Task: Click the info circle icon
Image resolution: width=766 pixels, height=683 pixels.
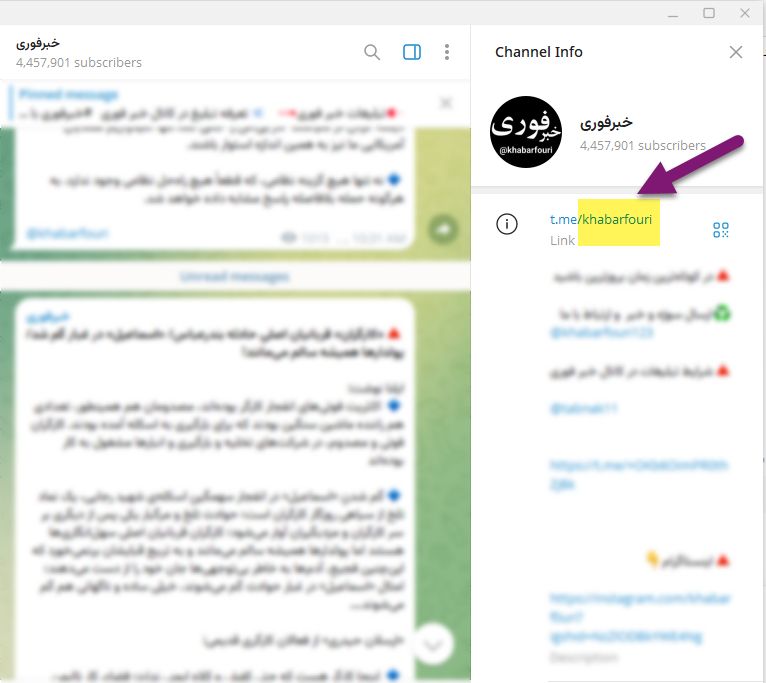Action: [x=507, y=224]
